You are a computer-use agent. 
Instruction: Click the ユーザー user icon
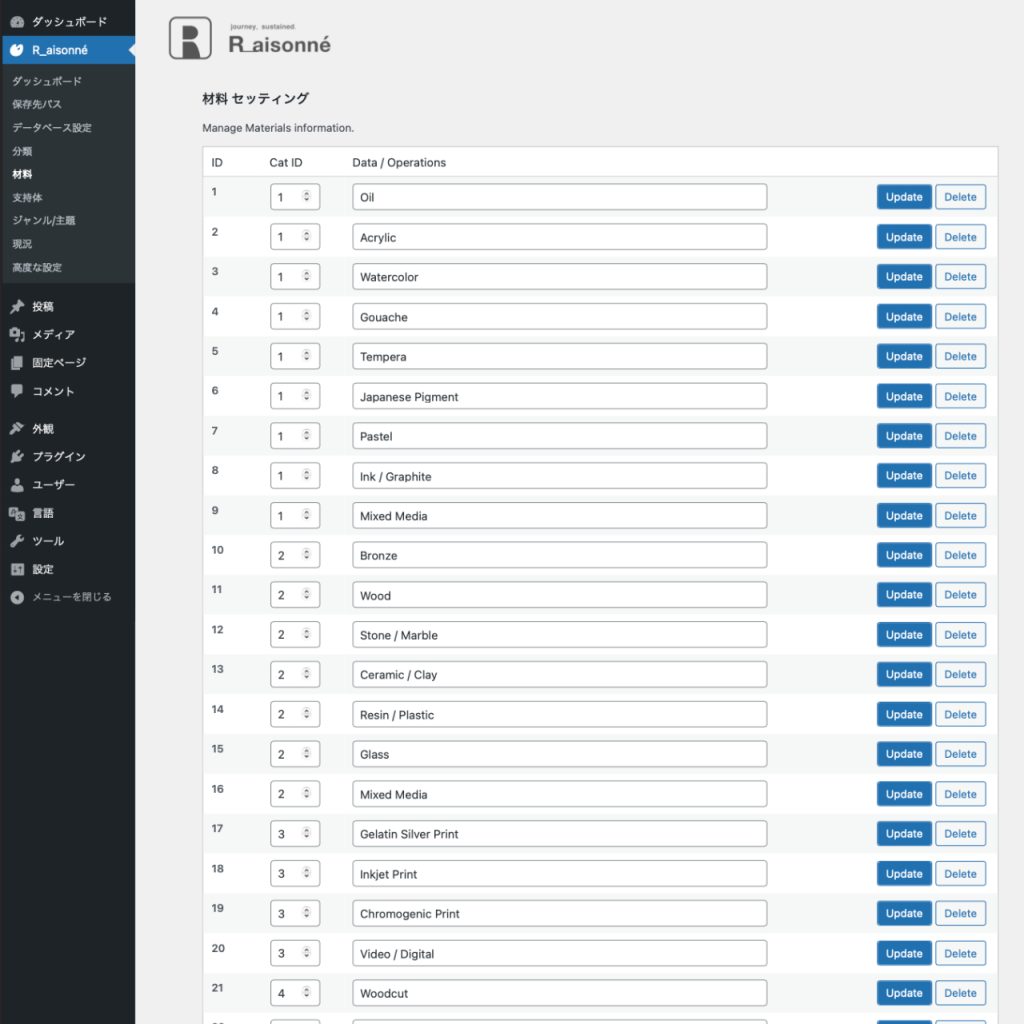[x=17, y=485]
